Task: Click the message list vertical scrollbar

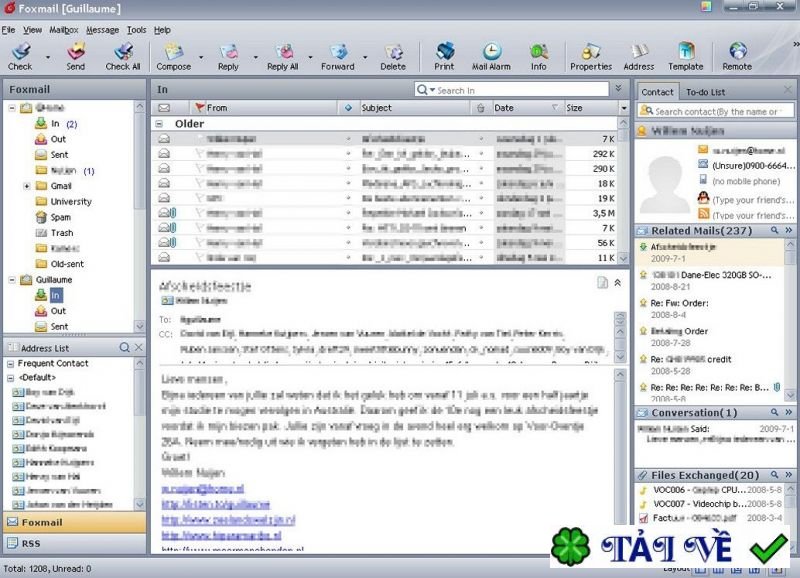Action: coord(623,189)
